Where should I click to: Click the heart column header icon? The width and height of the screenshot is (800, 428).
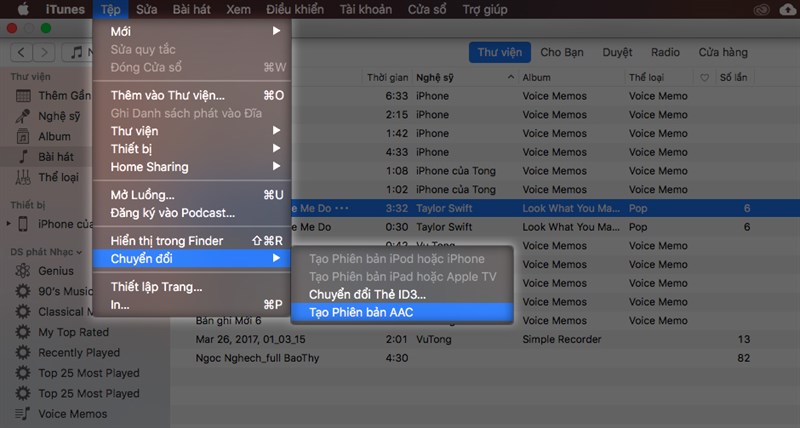point(705,78)
